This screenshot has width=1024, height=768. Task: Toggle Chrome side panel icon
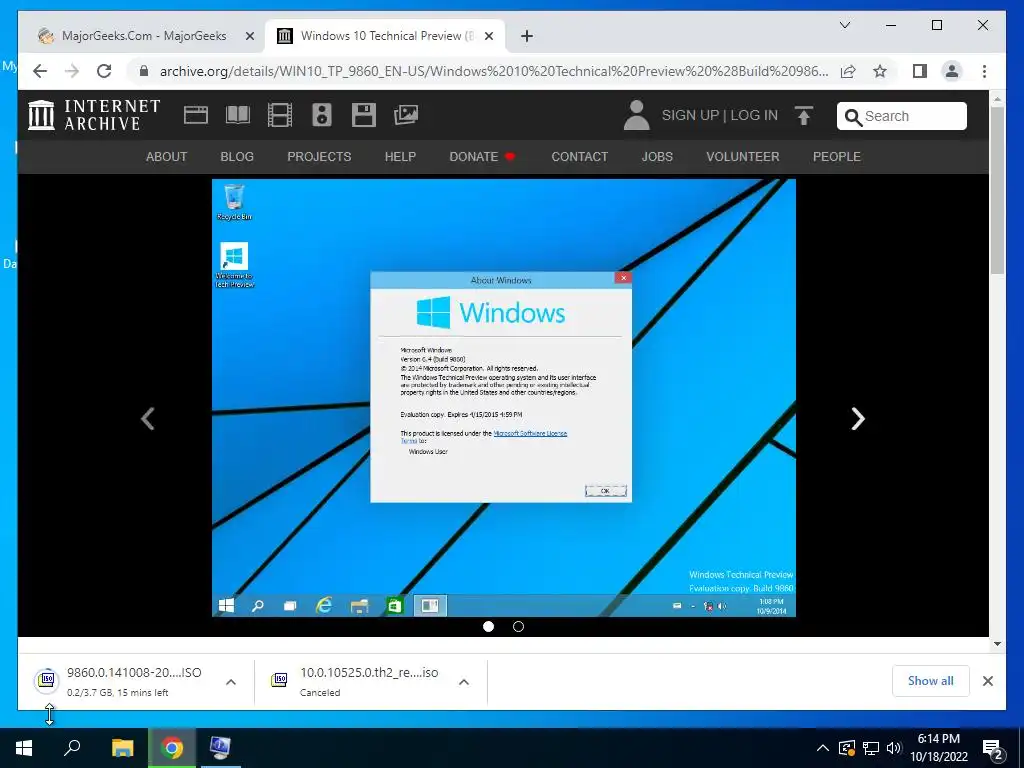920,71
